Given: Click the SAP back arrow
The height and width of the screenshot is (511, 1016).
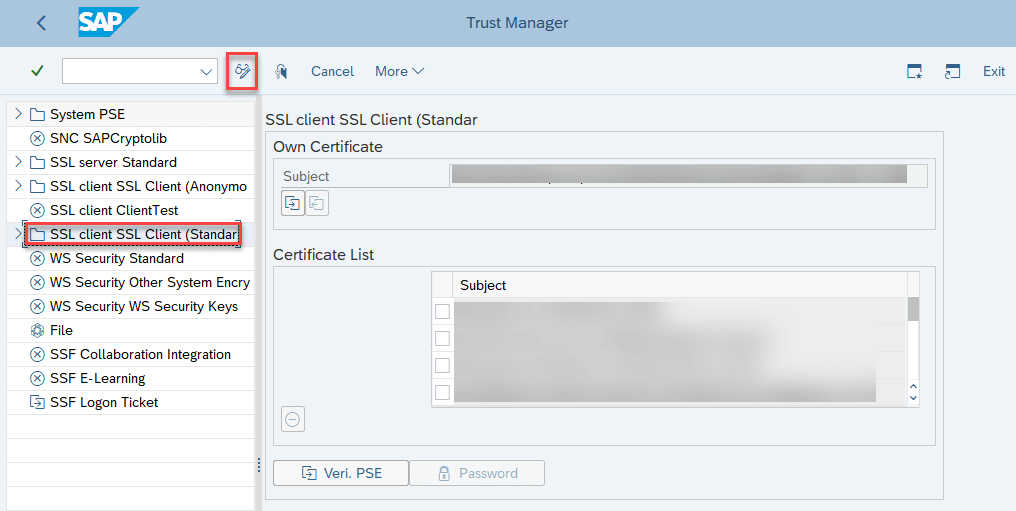Looking at the screenshot, I should [41, 23].
